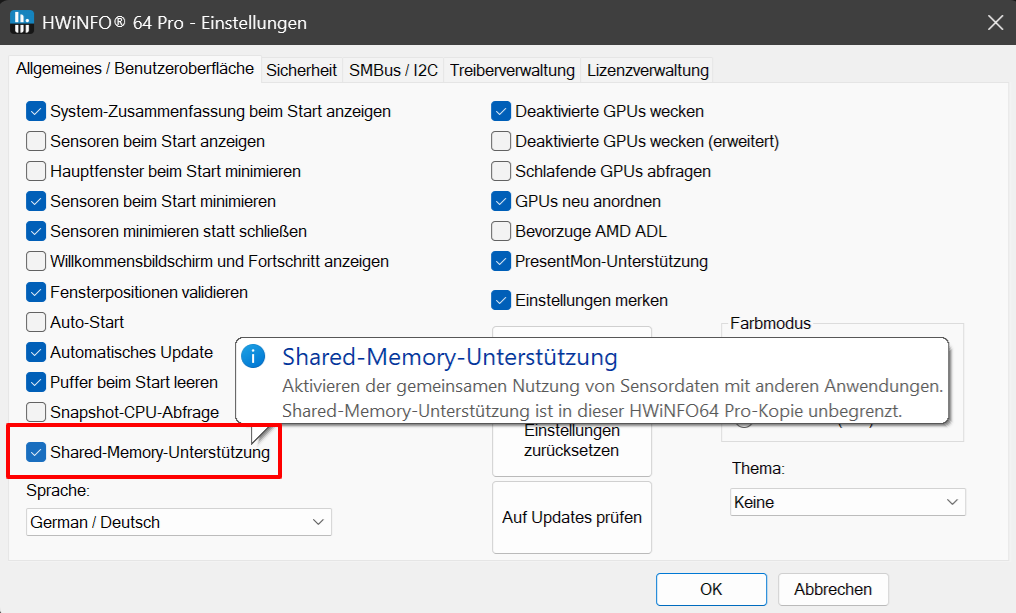Image resolution: width=1016 pixels, height=613 pixels.
Task: Switch to the Sicherheit tab
Action: 301,70
